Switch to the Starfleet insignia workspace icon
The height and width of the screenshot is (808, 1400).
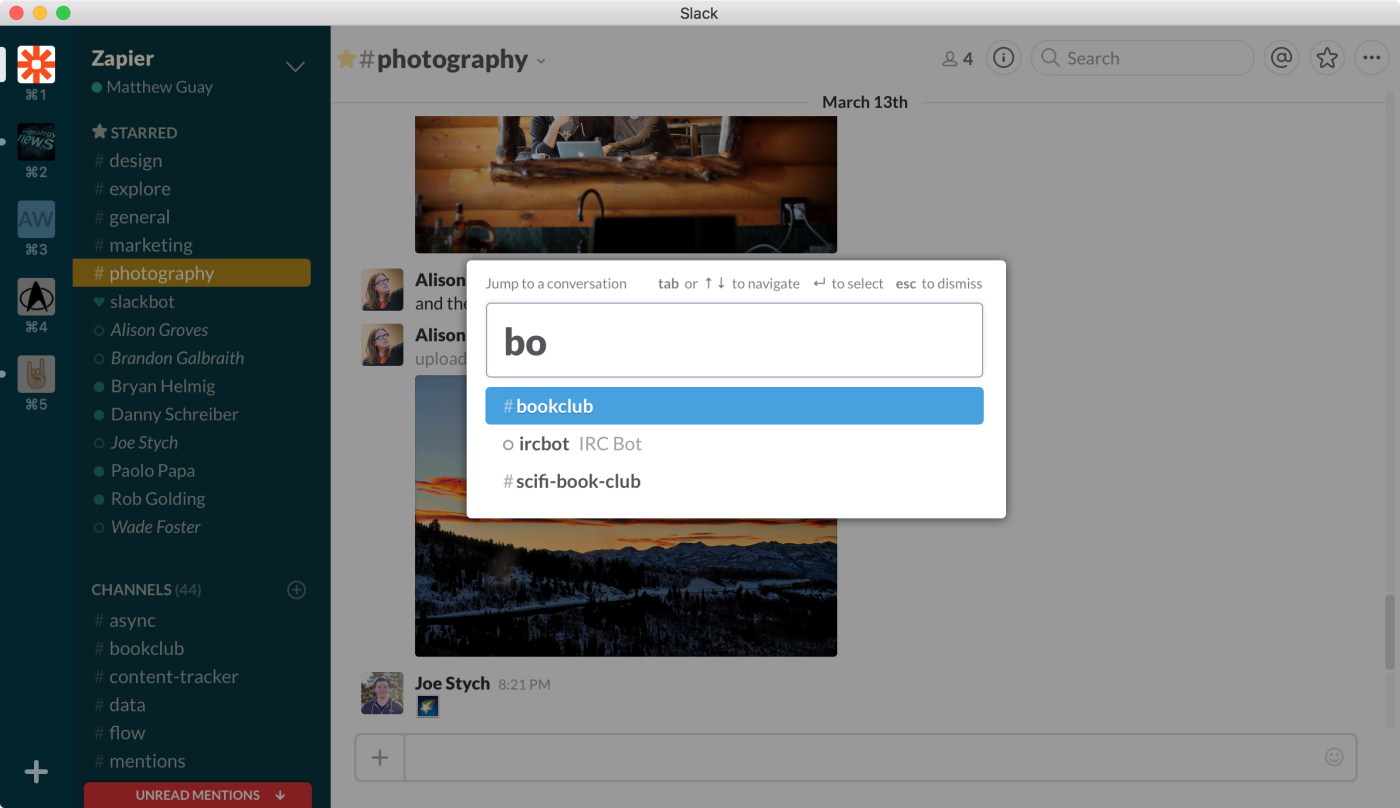click(36, 297)
